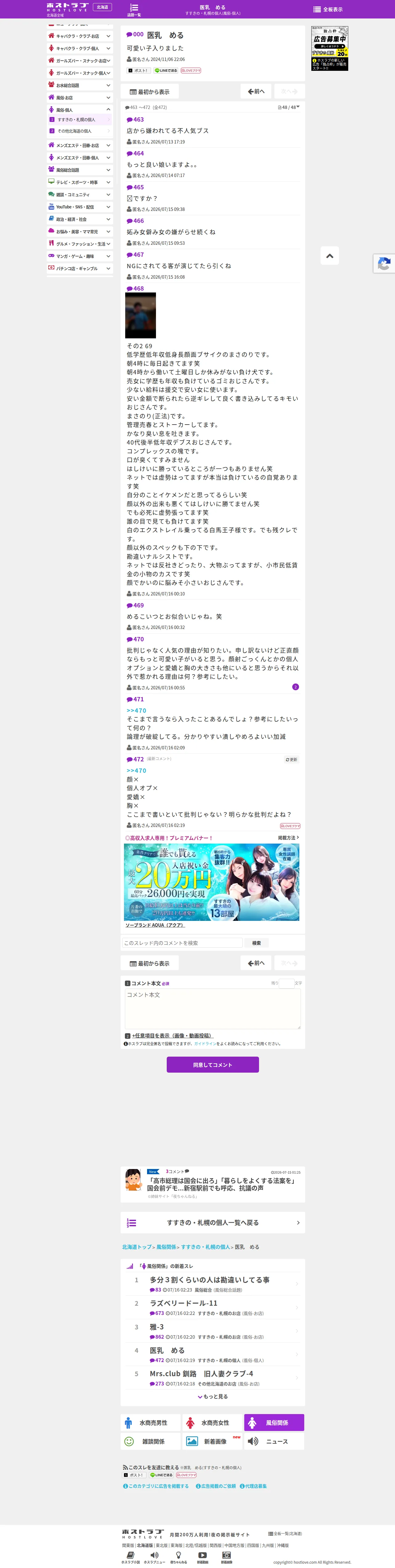Click the 更新 refresh icon on comment 472

(292, 760)
